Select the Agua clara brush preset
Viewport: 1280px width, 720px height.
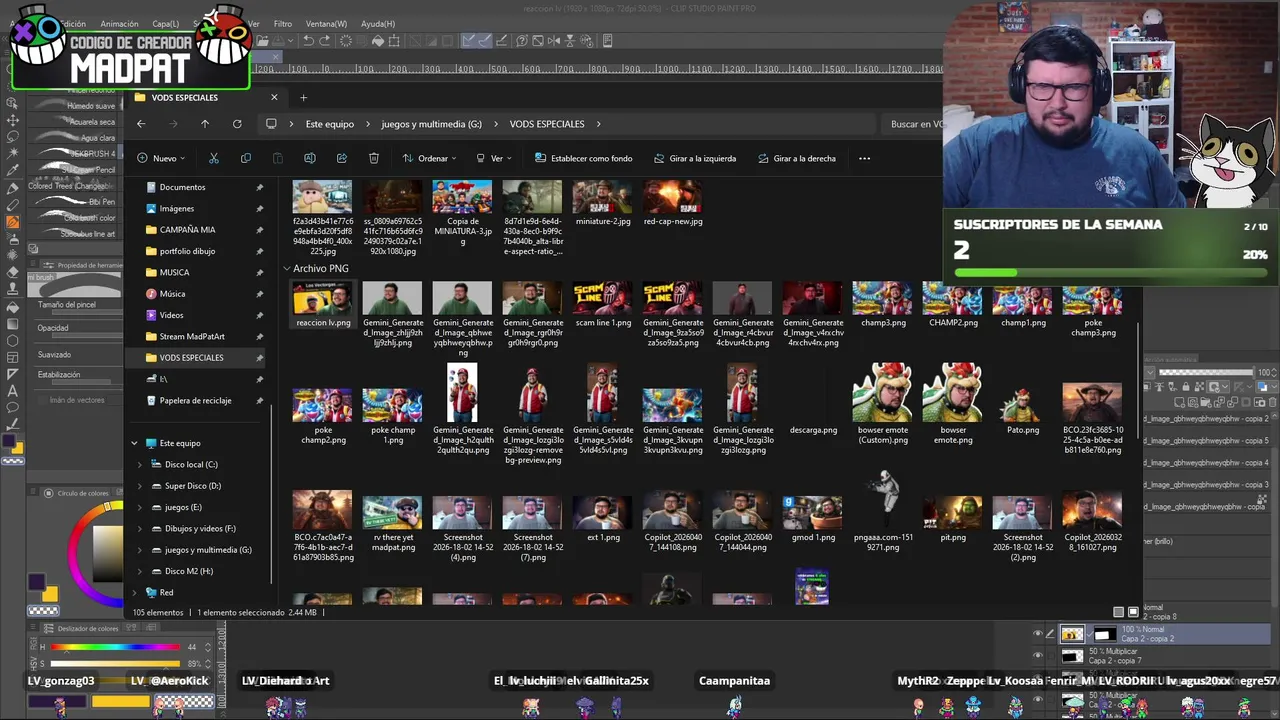[x=75, y=138]
